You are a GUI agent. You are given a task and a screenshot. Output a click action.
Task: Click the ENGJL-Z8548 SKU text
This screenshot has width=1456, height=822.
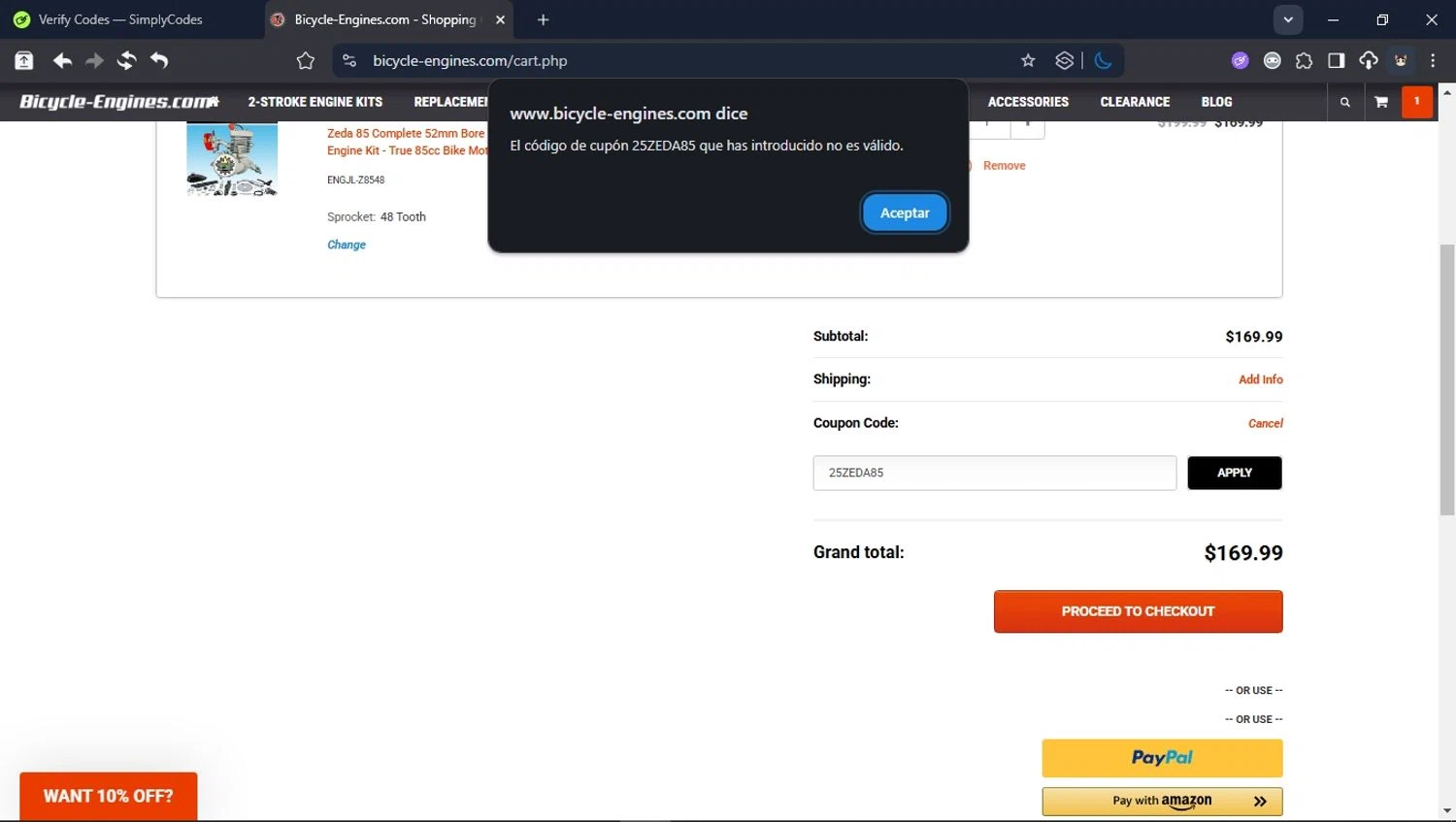point(355,180)
